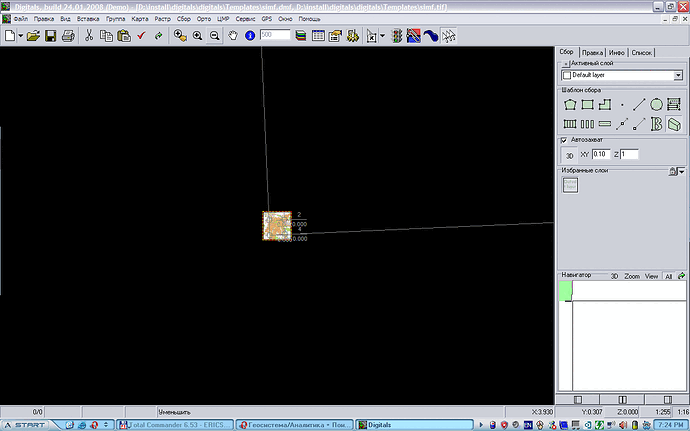Select the zoom window magnifier tool

tap(180, 36)
